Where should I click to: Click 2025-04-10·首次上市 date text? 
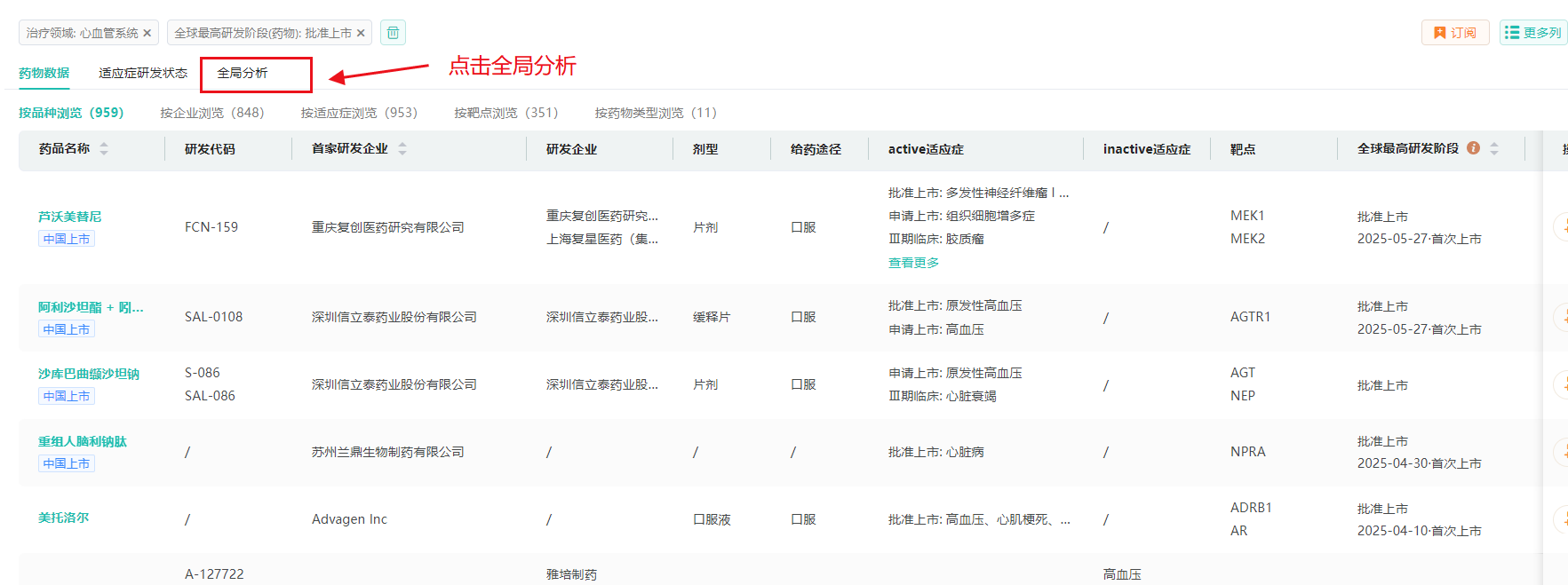point(1420,531)
